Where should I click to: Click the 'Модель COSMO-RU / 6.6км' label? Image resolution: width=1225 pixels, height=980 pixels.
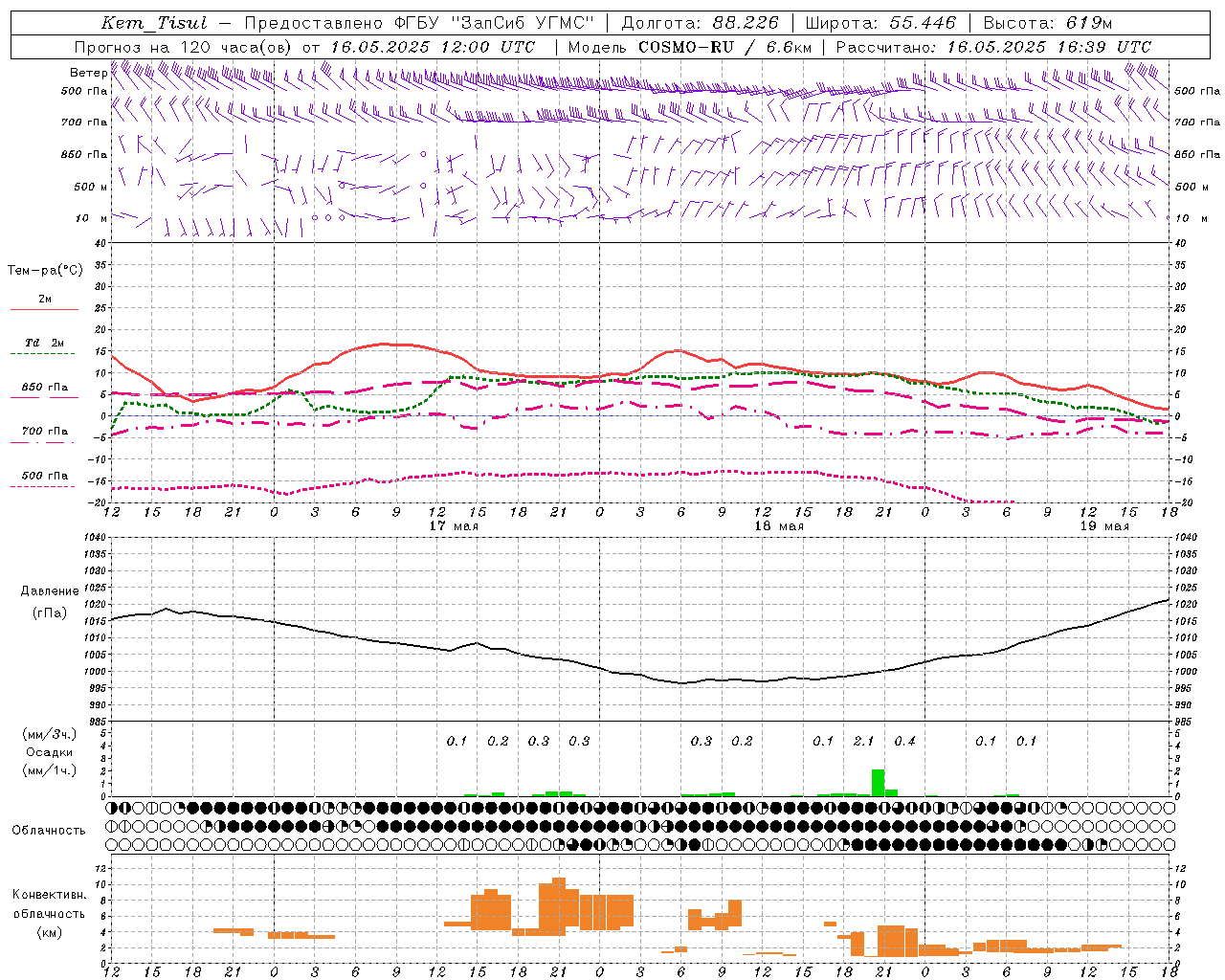(x=690, y=47)
